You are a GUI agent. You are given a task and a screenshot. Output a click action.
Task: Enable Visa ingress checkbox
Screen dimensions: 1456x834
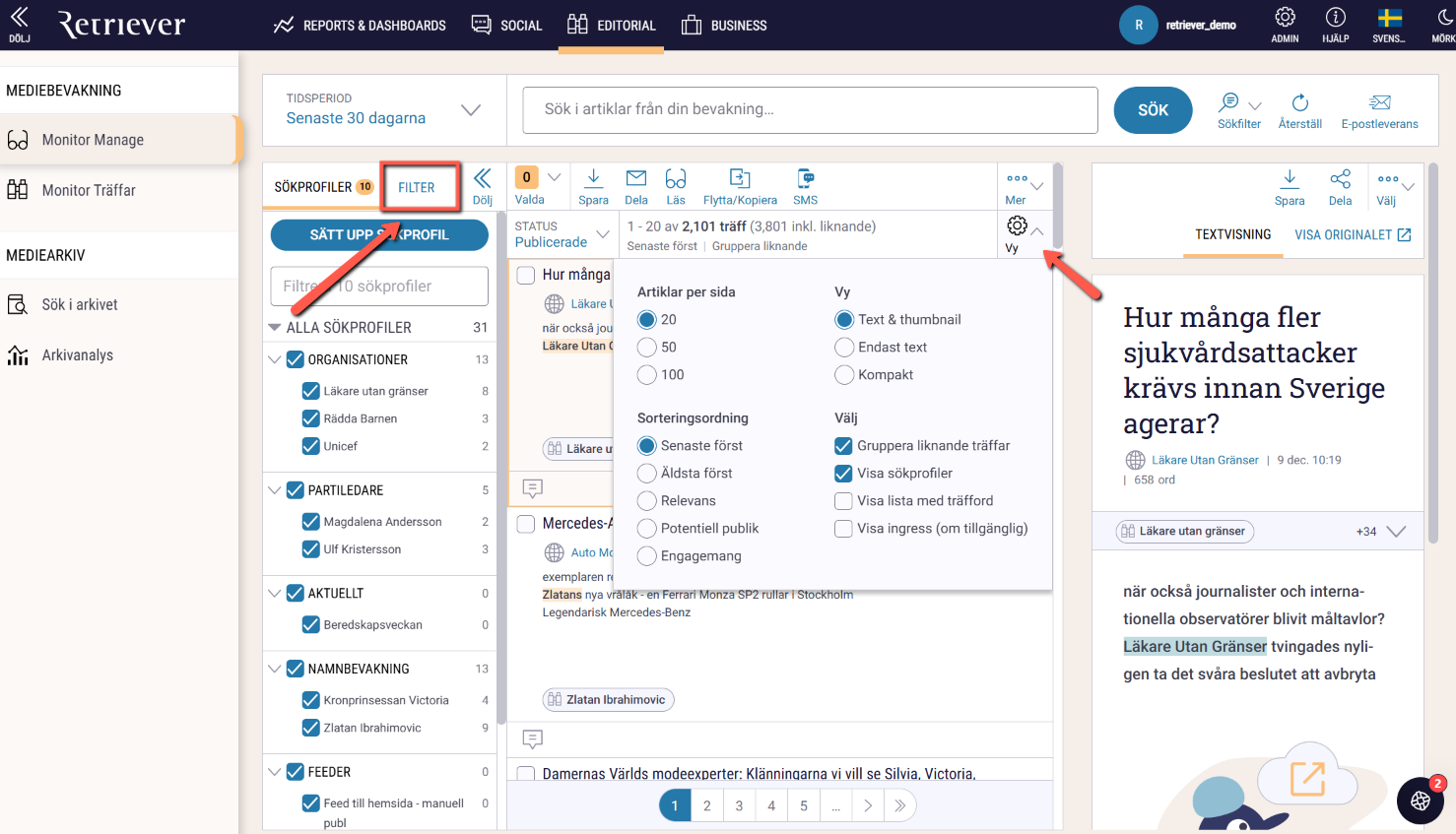pos(843,528)
